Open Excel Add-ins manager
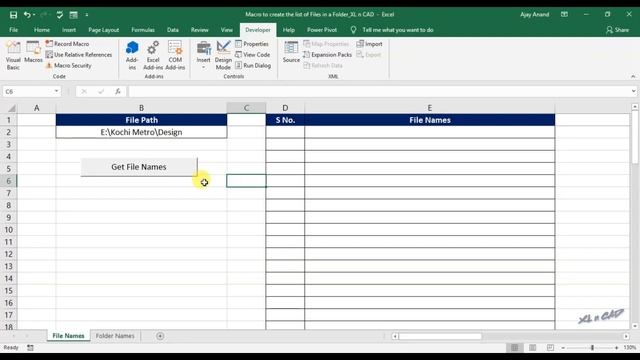This screenshot has width=640, height=360. tap(153, 56)
